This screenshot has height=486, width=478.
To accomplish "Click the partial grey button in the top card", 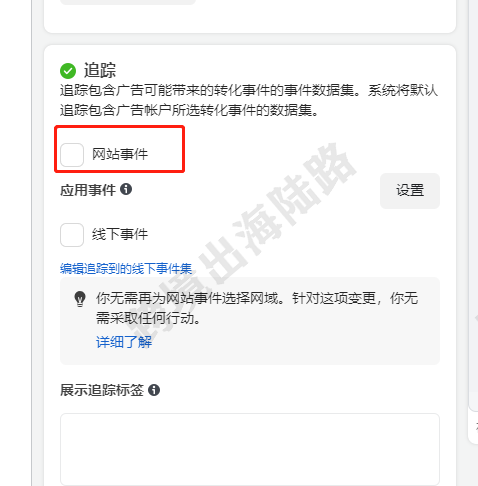I will click(128, 2).
